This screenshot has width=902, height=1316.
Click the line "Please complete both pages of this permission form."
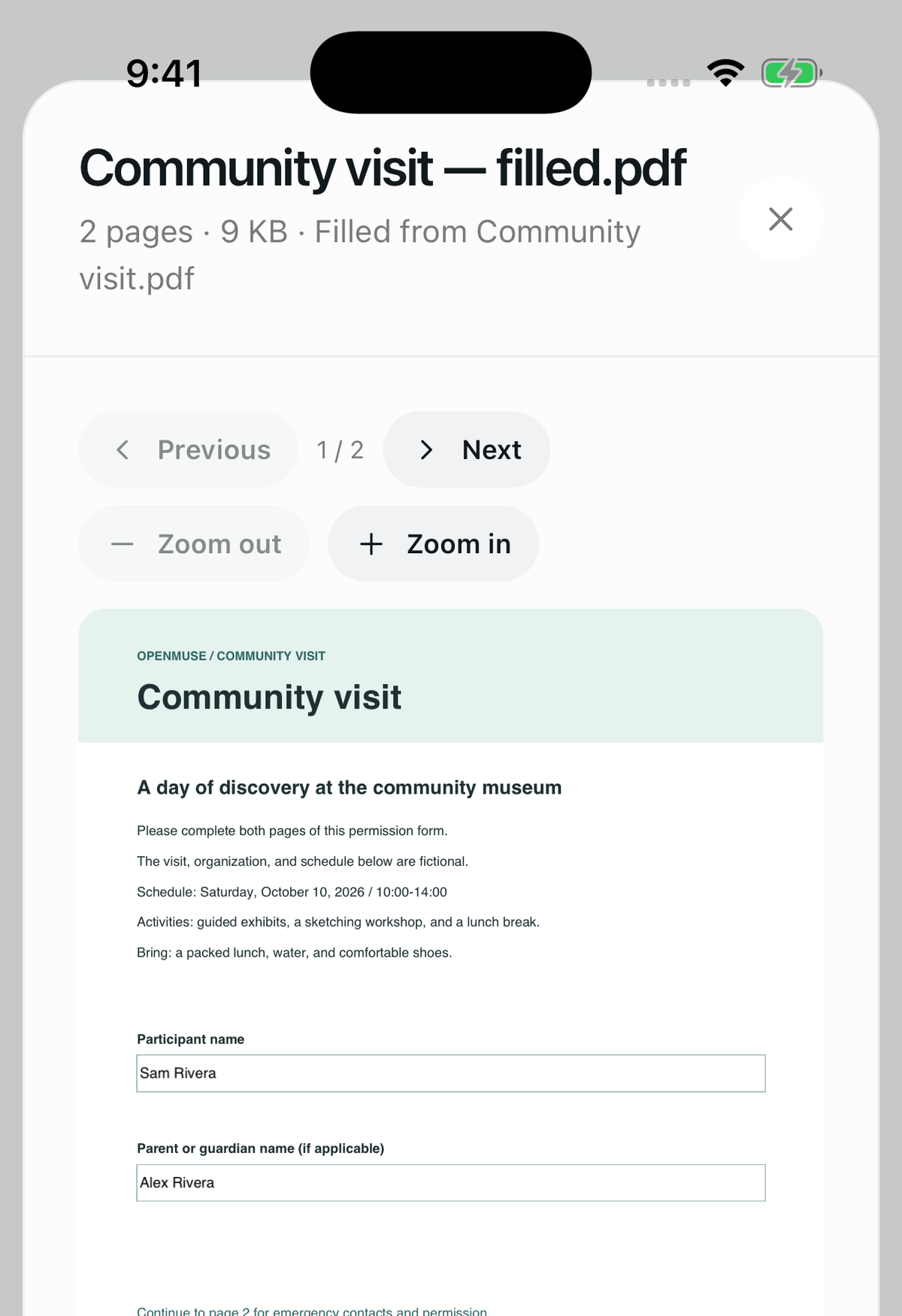point(292,830)
